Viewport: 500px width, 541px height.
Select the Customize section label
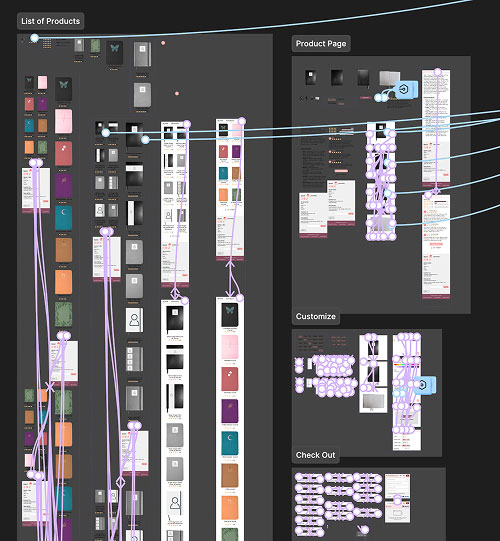tap(315, 316)
